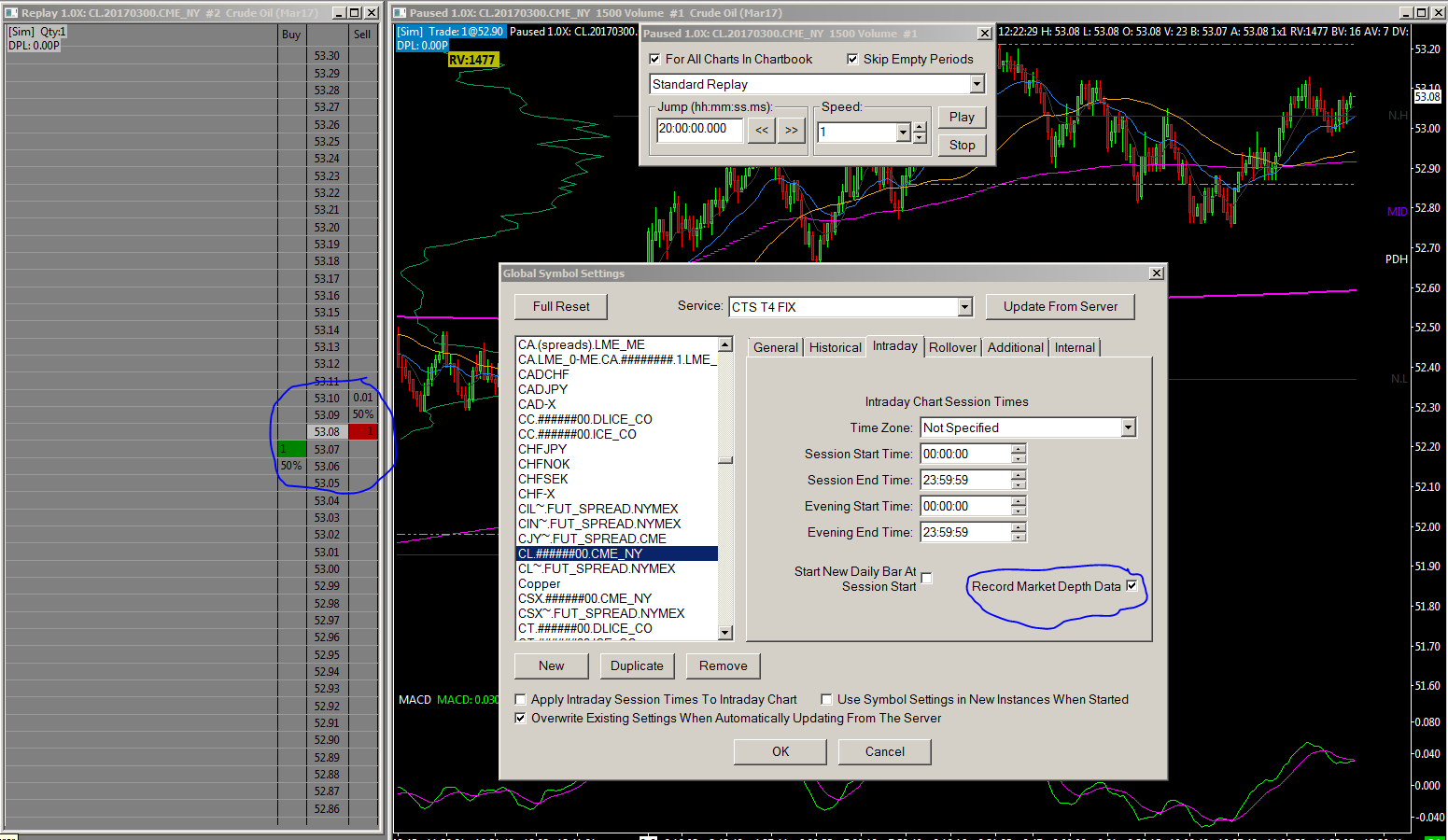Select CADJPY in symbol list
1448x840 pixels.
tap(617, 389)
